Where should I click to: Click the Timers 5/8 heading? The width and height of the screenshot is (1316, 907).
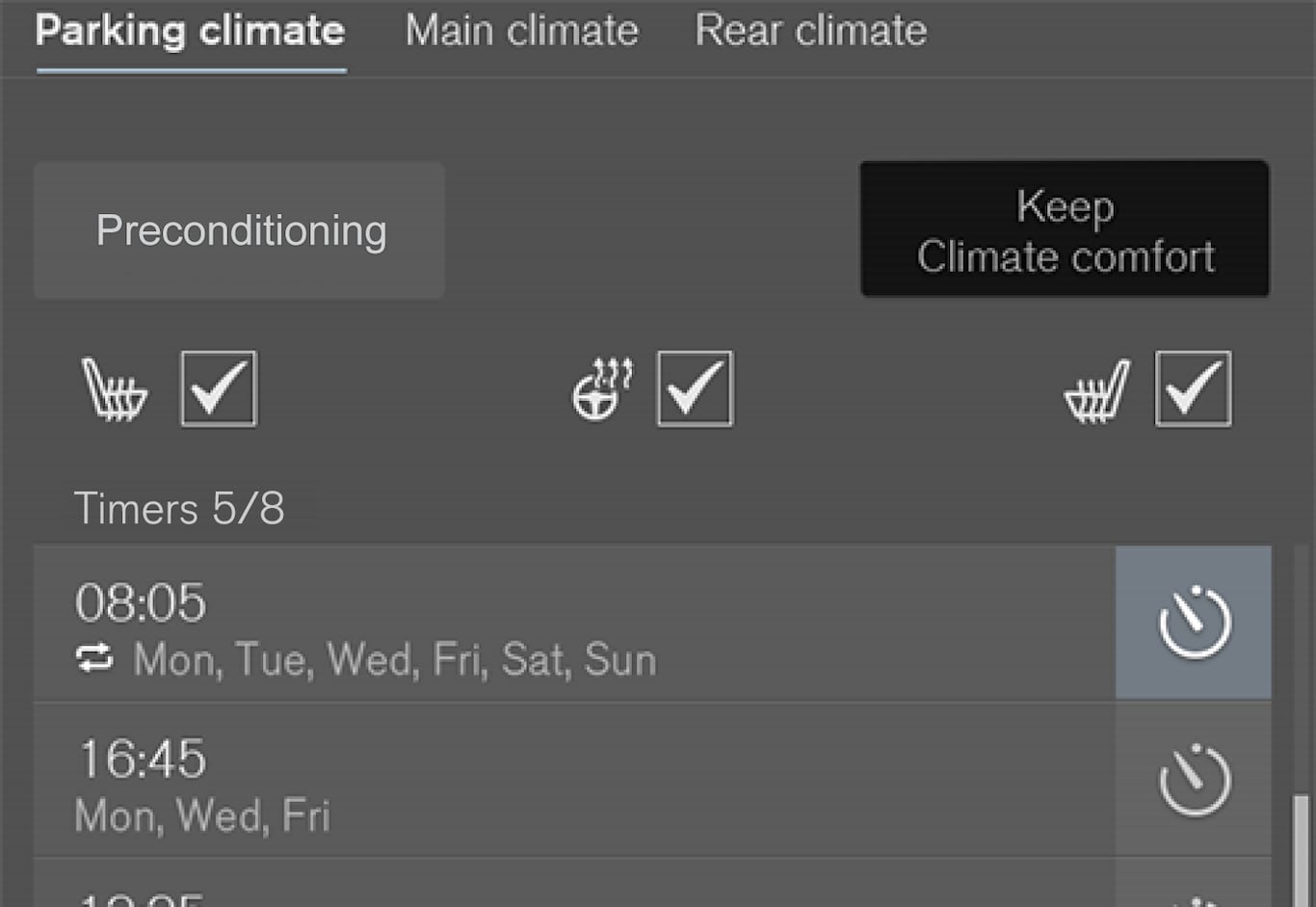point(179,508)
